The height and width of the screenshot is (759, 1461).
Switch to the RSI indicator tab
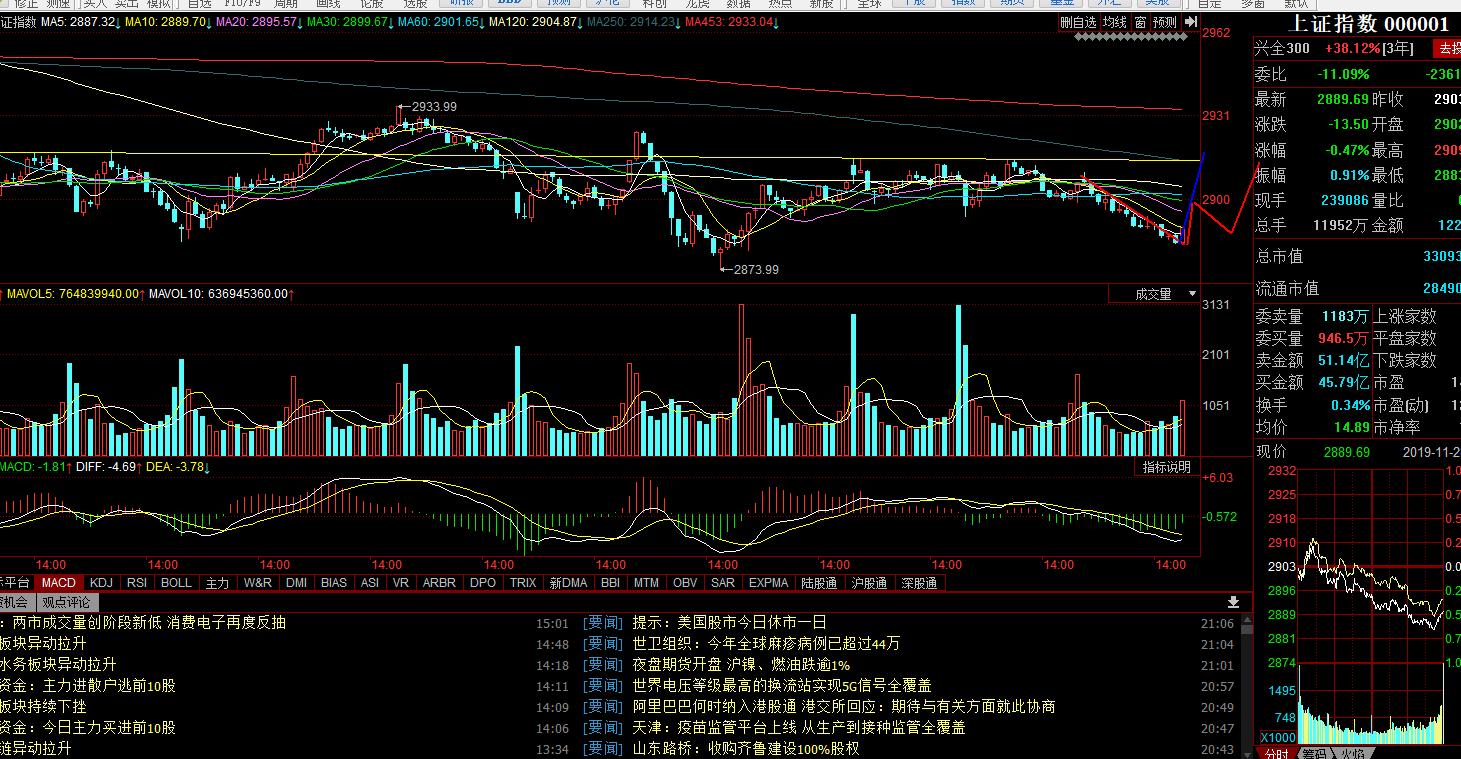pyautogui.click(x=137, y=583)
